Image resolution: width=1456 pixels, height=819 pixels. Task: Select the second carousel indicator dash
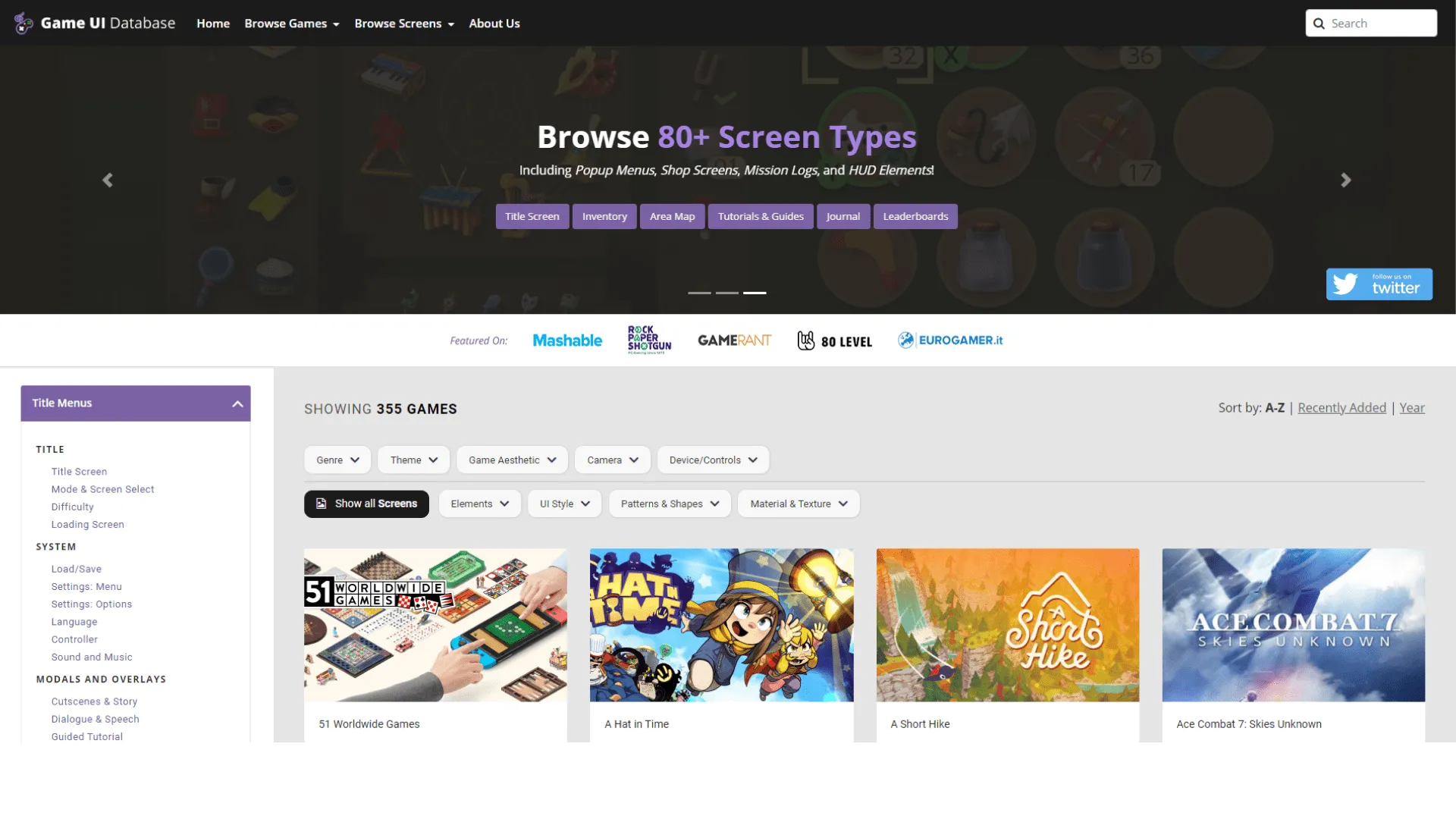[727, 293]
